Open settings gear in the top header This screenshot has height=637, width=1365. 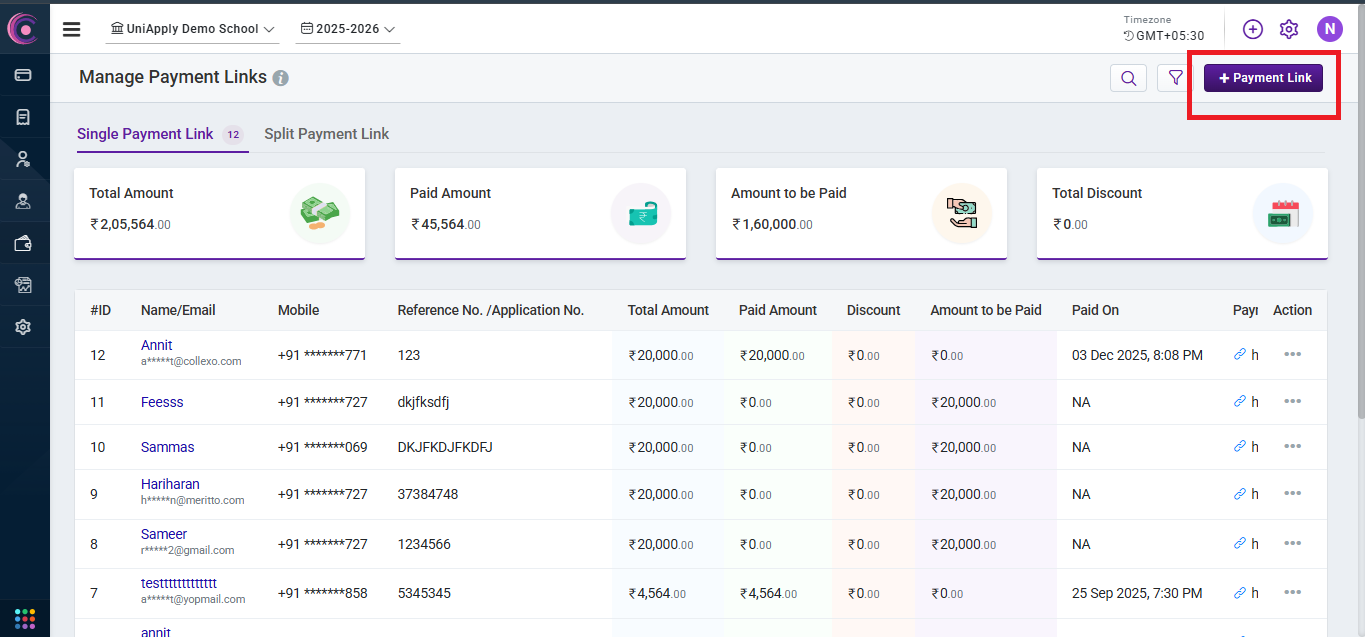[1288, 29]
